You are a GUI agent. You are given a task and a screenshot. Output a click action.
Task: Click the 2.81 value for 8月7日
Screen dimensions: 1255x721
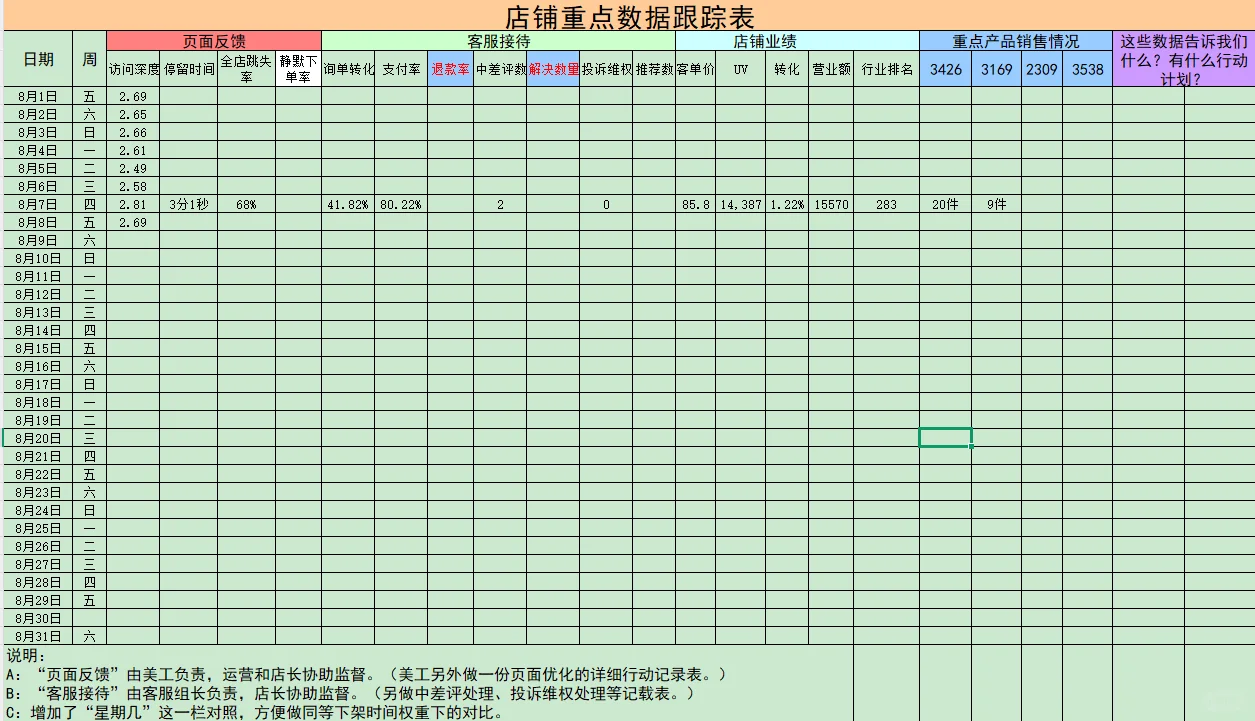133,205
